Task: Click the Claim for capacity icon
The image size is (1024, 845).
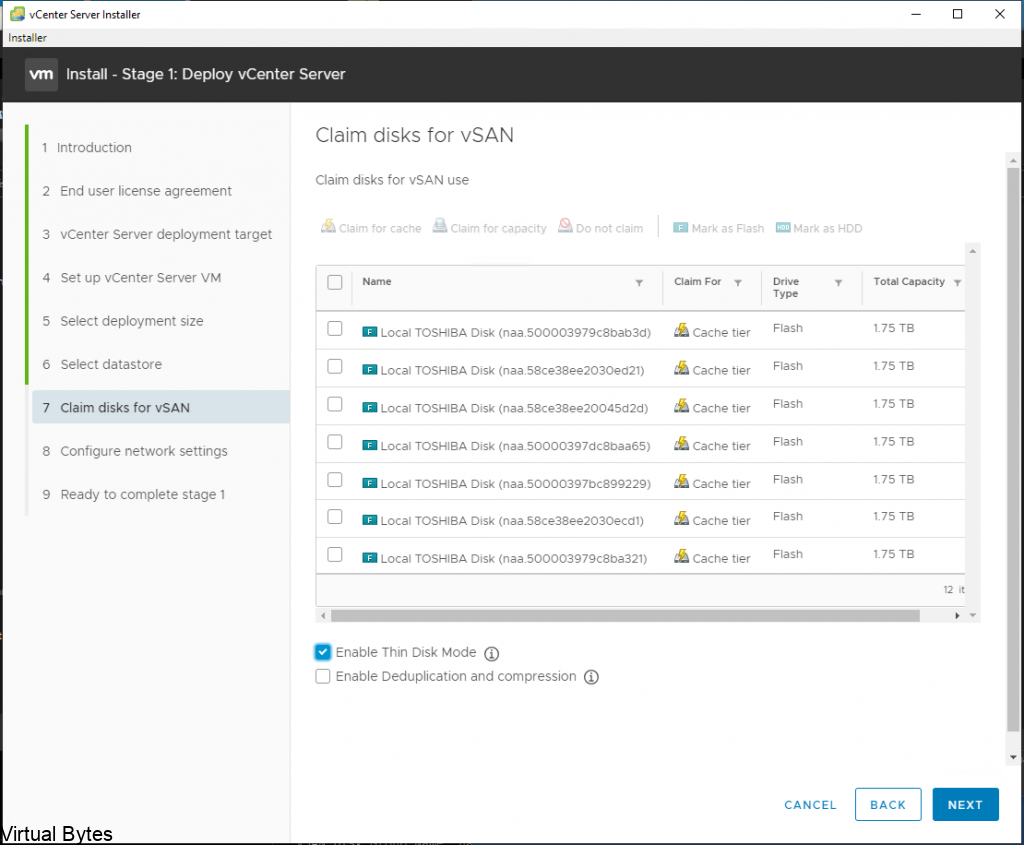Action: coord(440,226)
